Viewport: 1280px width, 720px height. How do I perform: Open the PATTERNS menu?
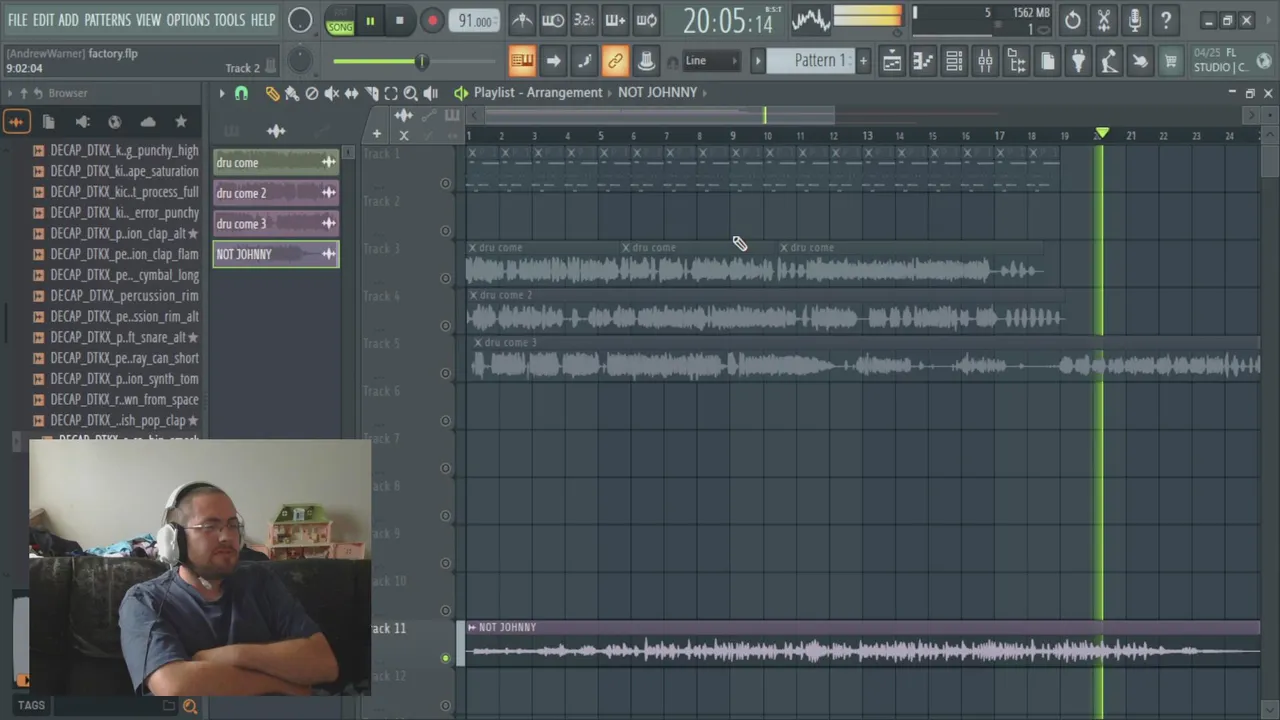point(107,20)
